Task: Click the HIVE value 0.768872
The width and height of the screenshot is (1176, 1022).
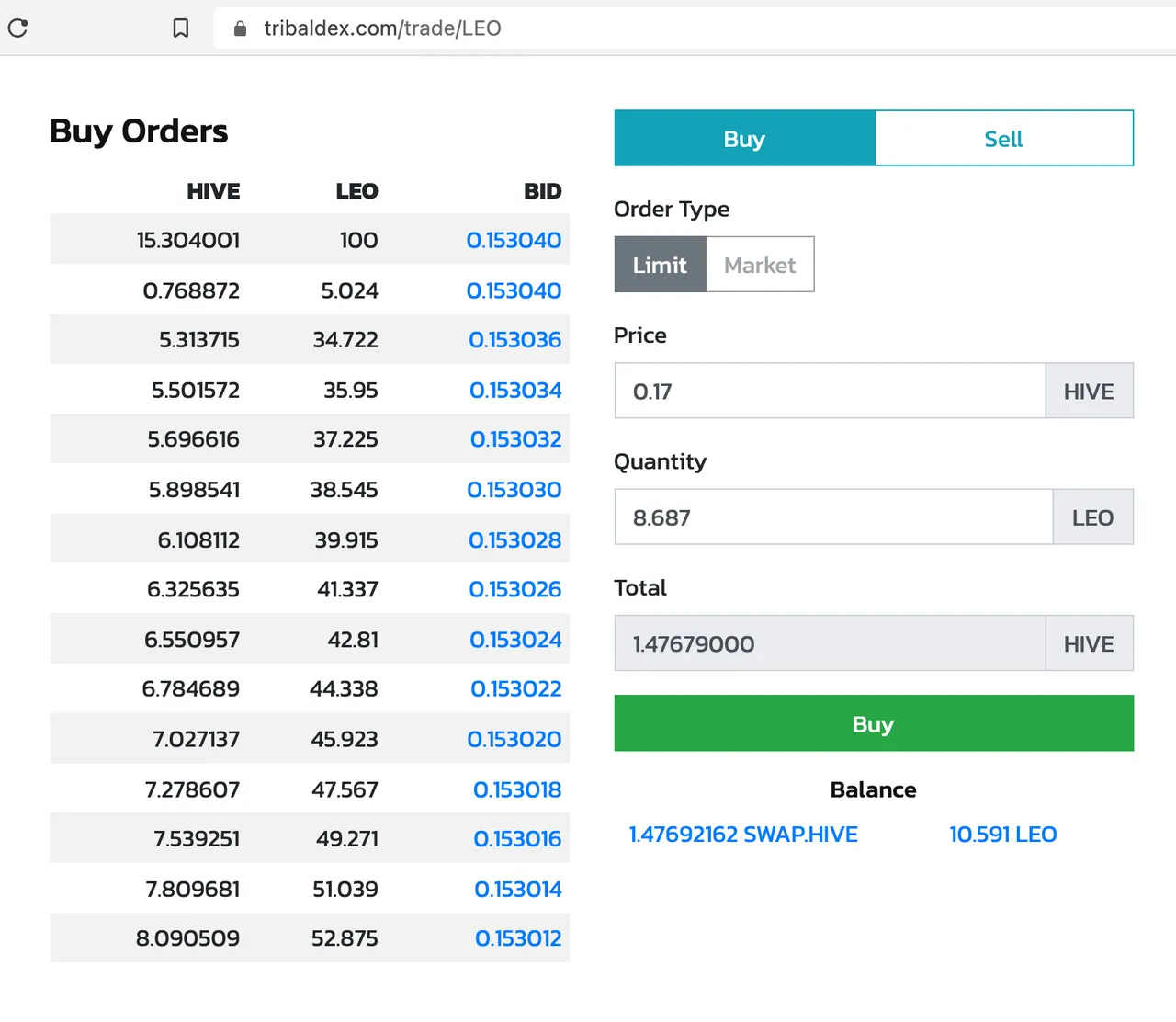Action: (x=191, y=290)
